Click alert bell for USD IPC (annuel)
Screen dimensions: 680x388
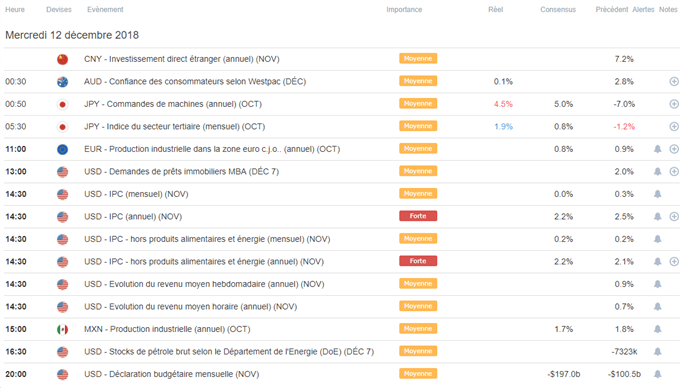(657, 217)
